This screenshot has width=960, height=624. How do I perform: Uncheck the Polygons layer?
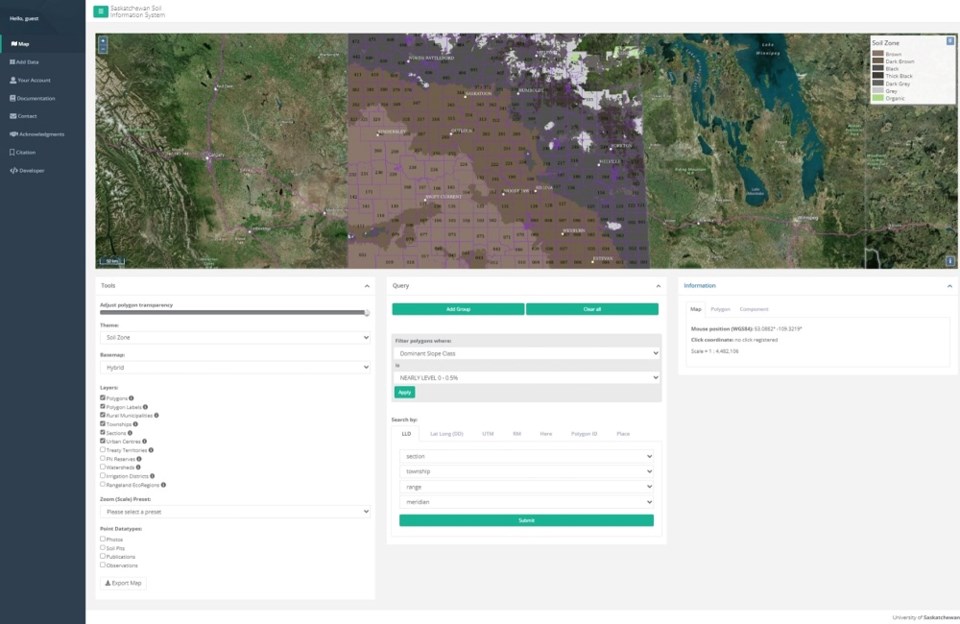pyautogui.click(x=103, y=397)
